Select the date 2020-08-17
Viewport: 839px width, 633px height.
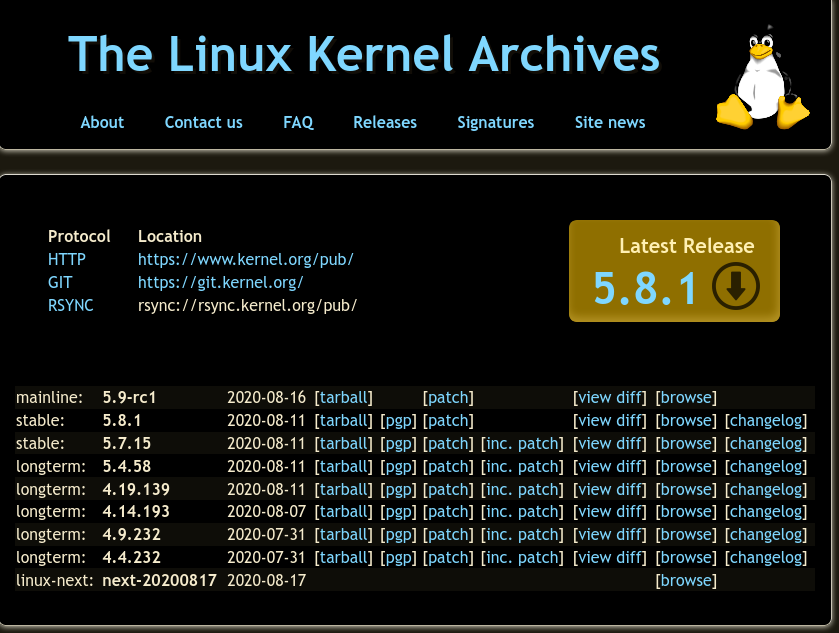click(x=266, y=581)
